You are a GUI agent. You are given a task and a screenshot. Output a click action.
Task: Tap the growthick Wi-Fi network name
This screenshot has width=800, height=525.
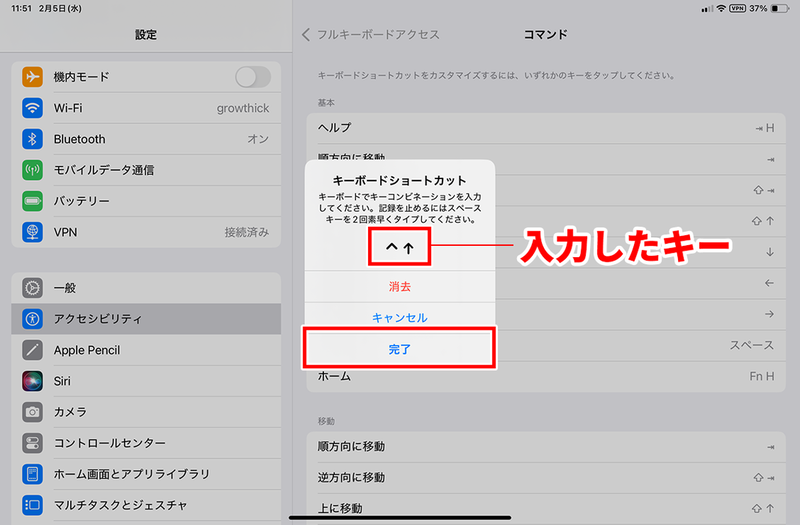pos(243,108)
